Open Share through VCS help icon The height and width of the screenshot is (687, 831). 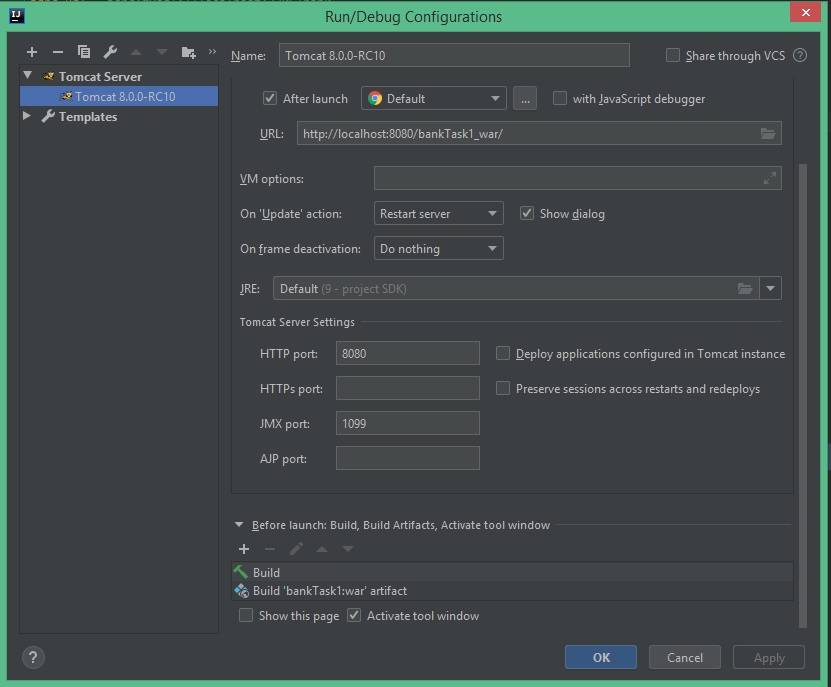tap(800, 55)
